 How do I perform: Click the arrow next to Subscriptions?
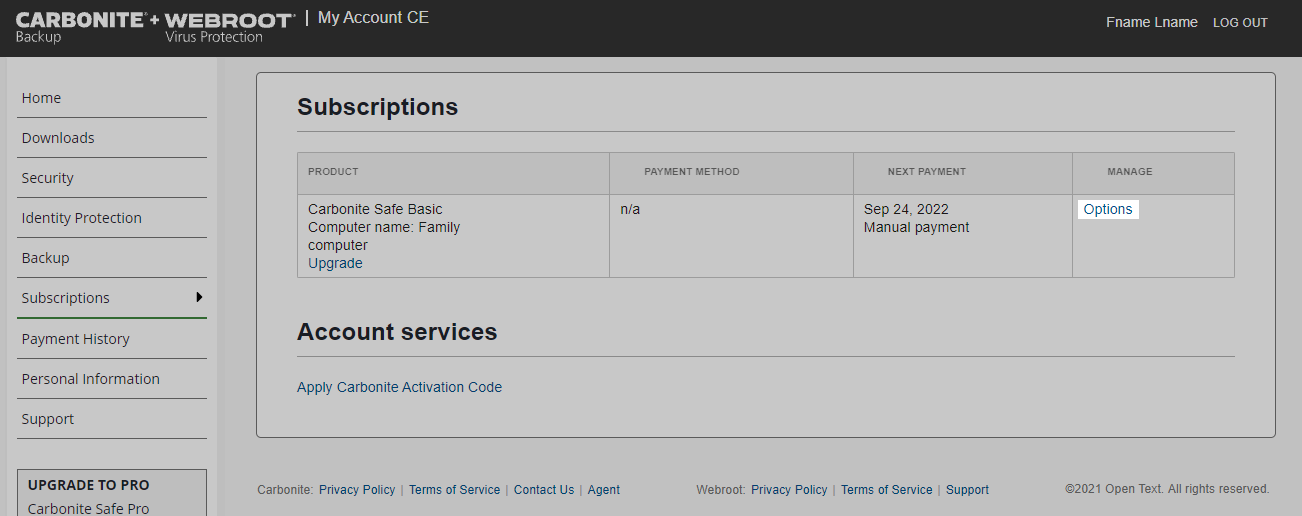click(199, 297)
